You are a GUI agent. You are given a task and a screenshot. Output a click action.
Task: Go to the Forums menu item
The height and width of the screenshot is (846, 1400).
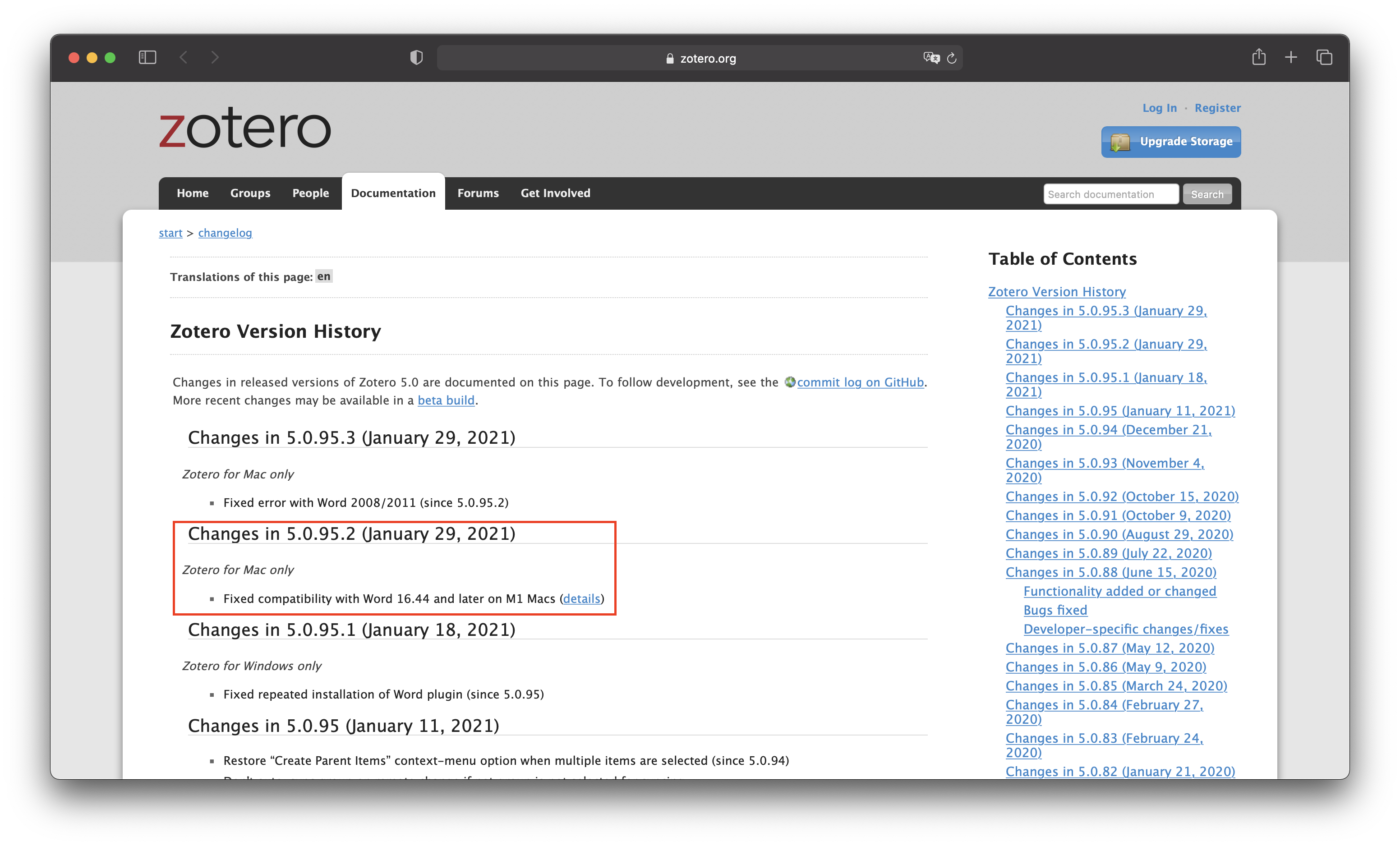click(x=478, y=193)
